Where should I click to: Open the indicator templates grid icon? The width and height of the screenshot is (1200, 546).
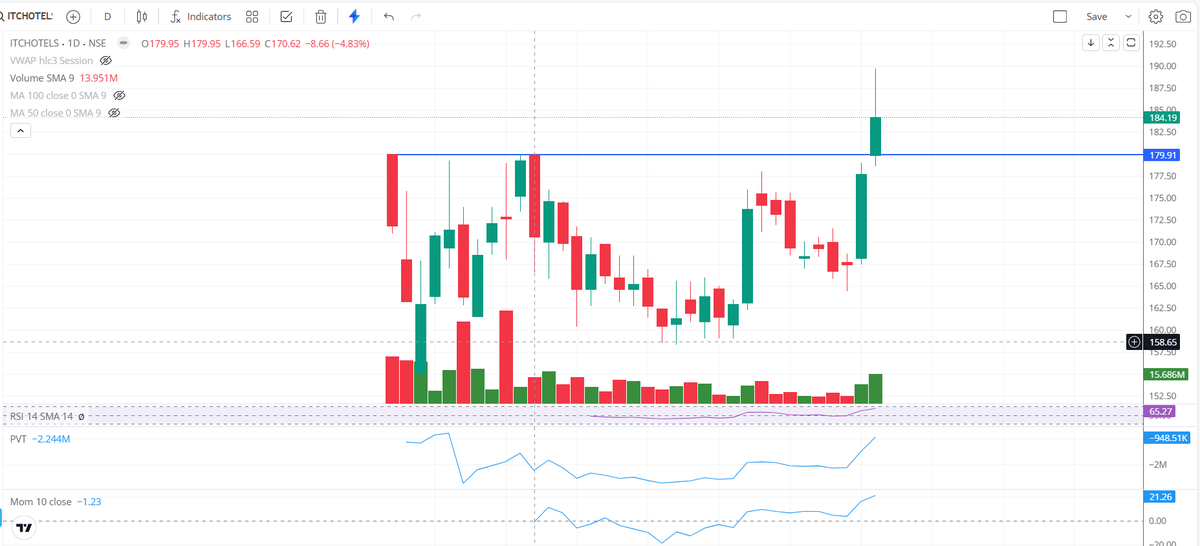(x=253, y=17)
